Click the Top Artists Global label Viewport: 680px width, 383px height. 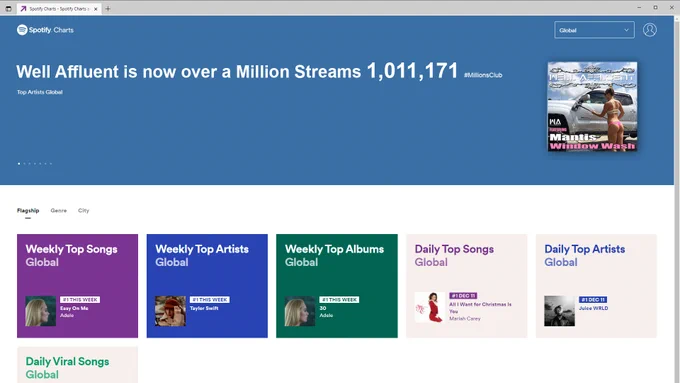[x=39, y=92]
